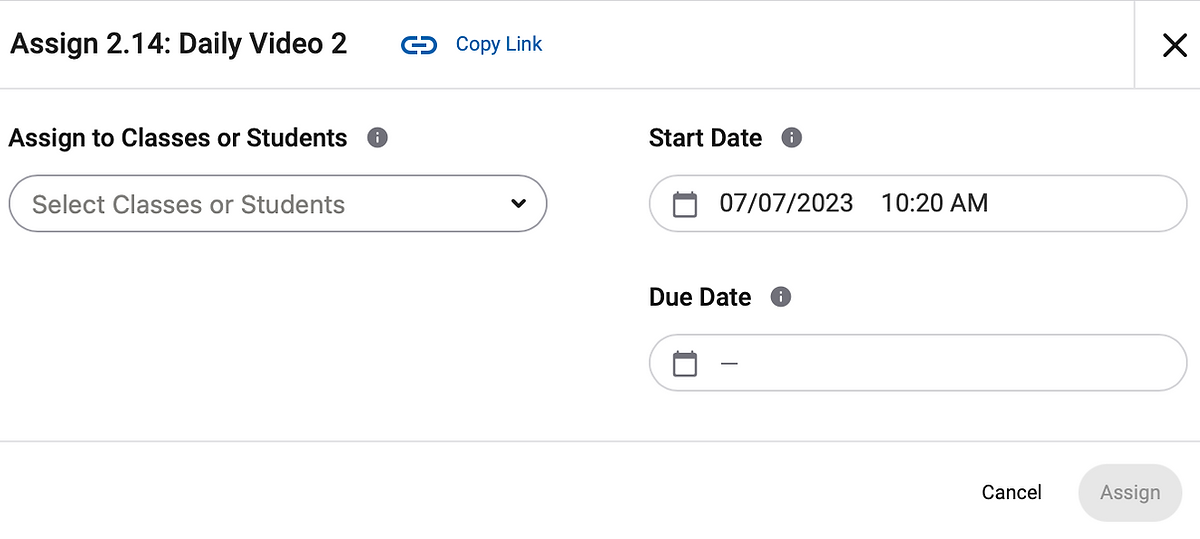The width and height of the screenshot is (1200, 539).
Task: Click the Due Date label
Action: coord(700,297)
